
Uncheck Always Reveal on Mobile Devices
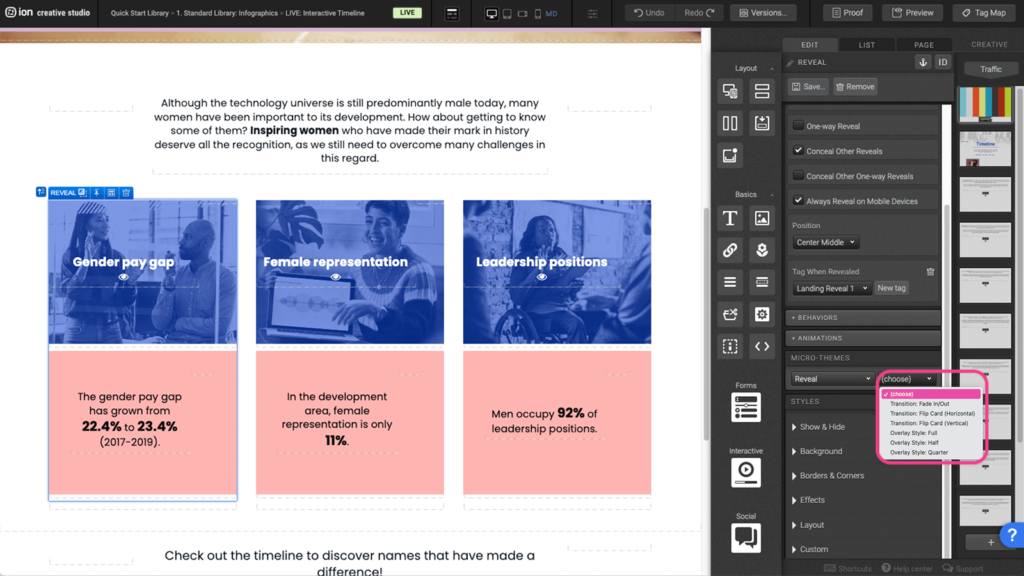798,200
